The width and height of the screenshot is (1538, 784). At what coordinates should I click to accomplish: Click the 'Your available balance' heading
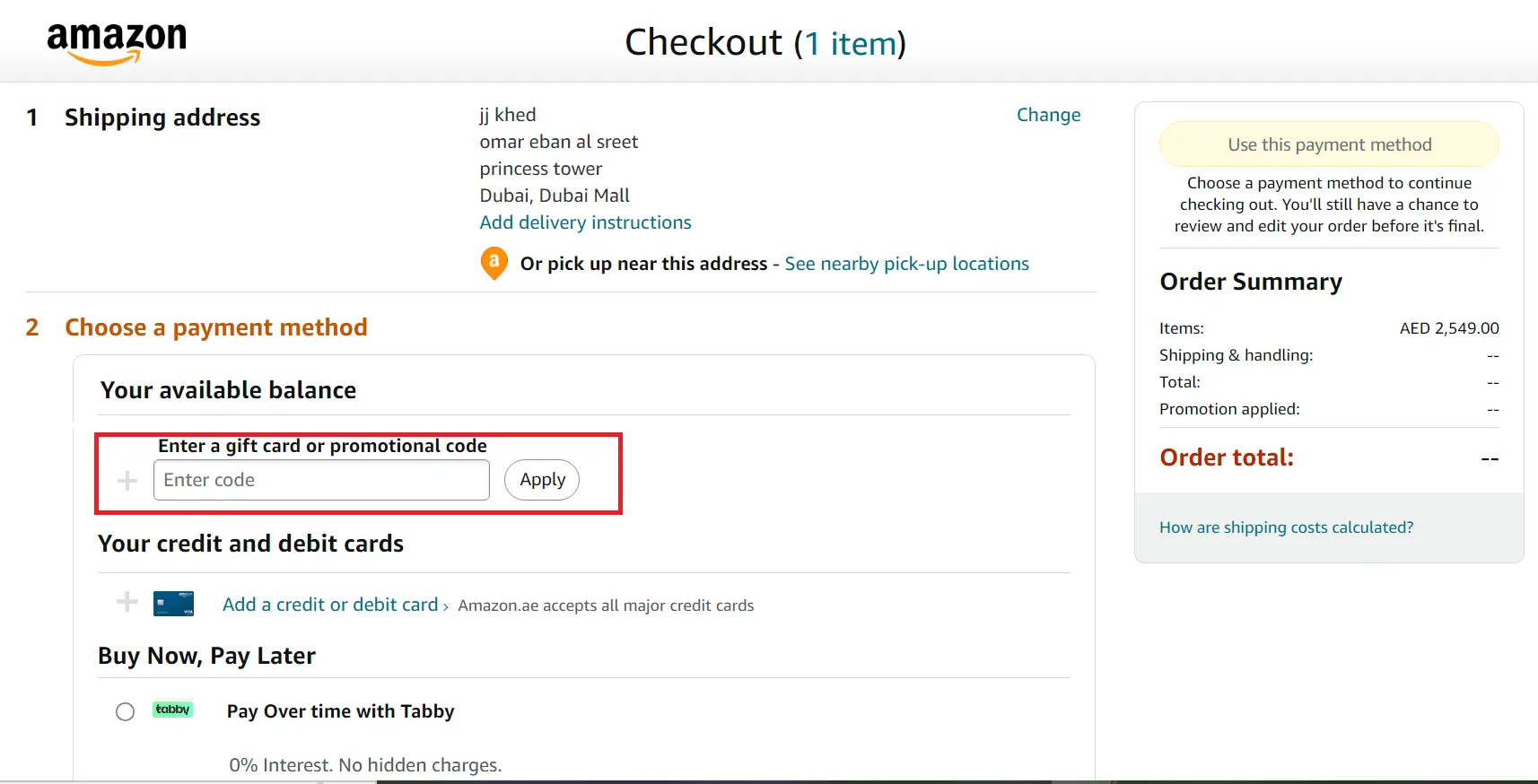[x=228, y=390]
